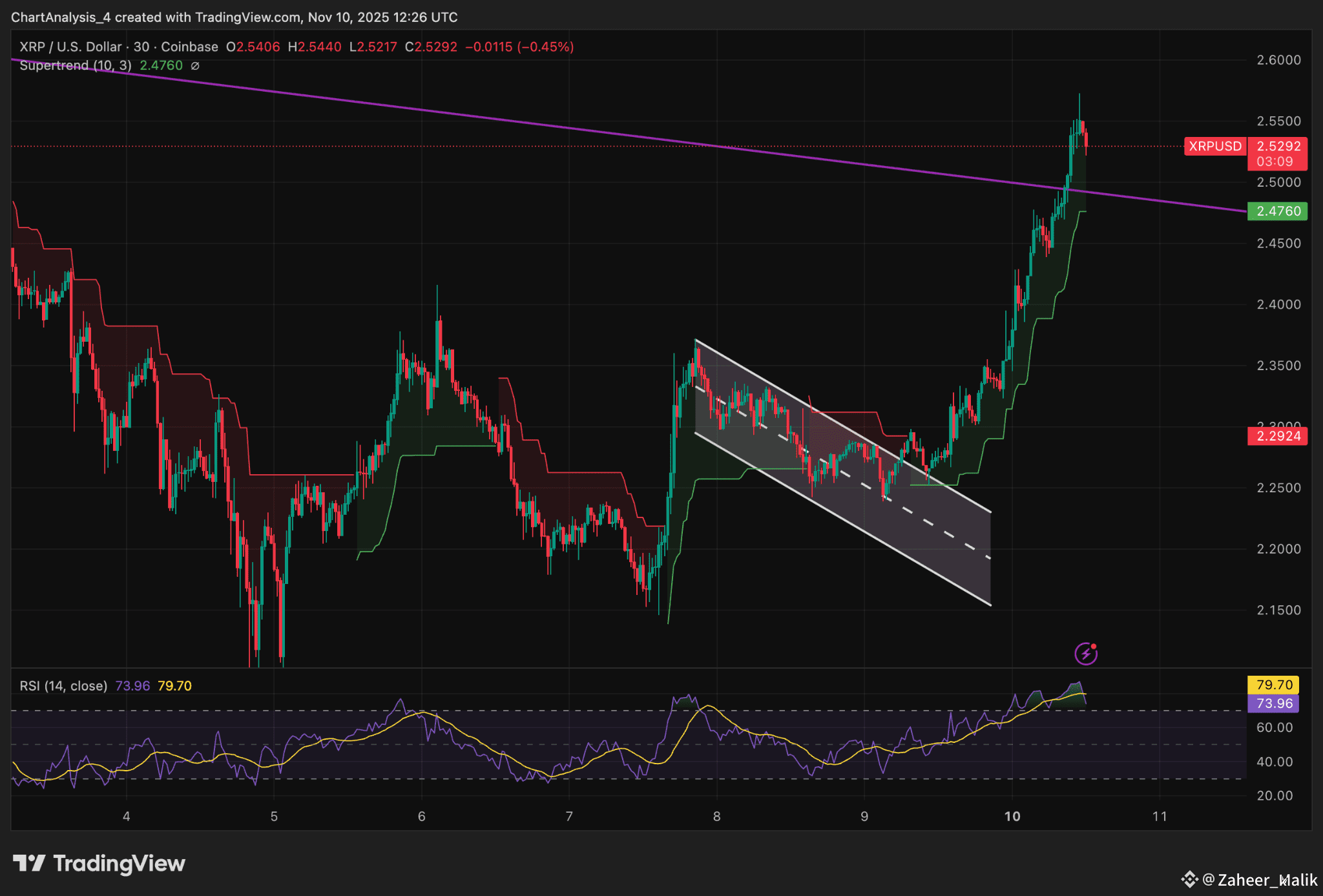Click the 60.00 level on RSI scale
Screen dimensions: 1323x896
[1275, 727]
